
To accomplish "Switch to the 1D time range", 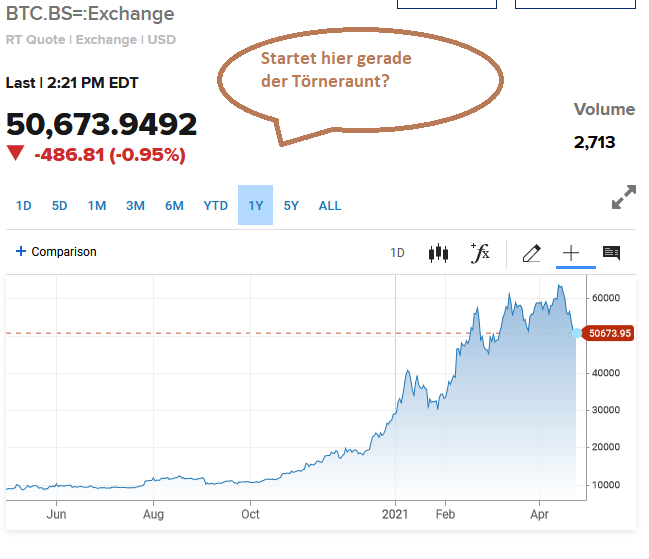I will click(24, 206).
